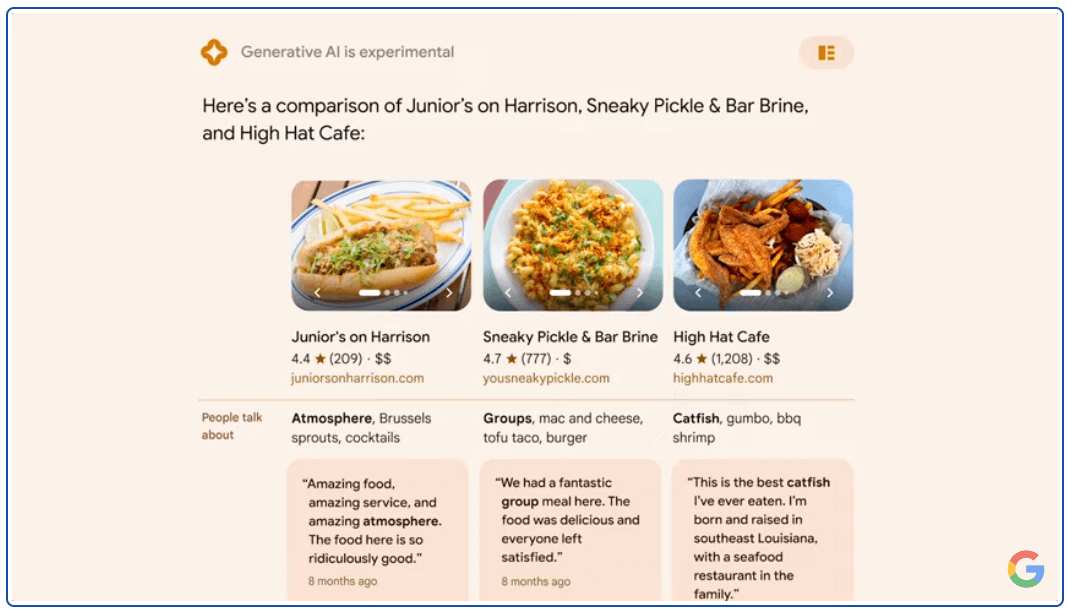
Task: Toggle the layout view button
Action: point(826,53)
